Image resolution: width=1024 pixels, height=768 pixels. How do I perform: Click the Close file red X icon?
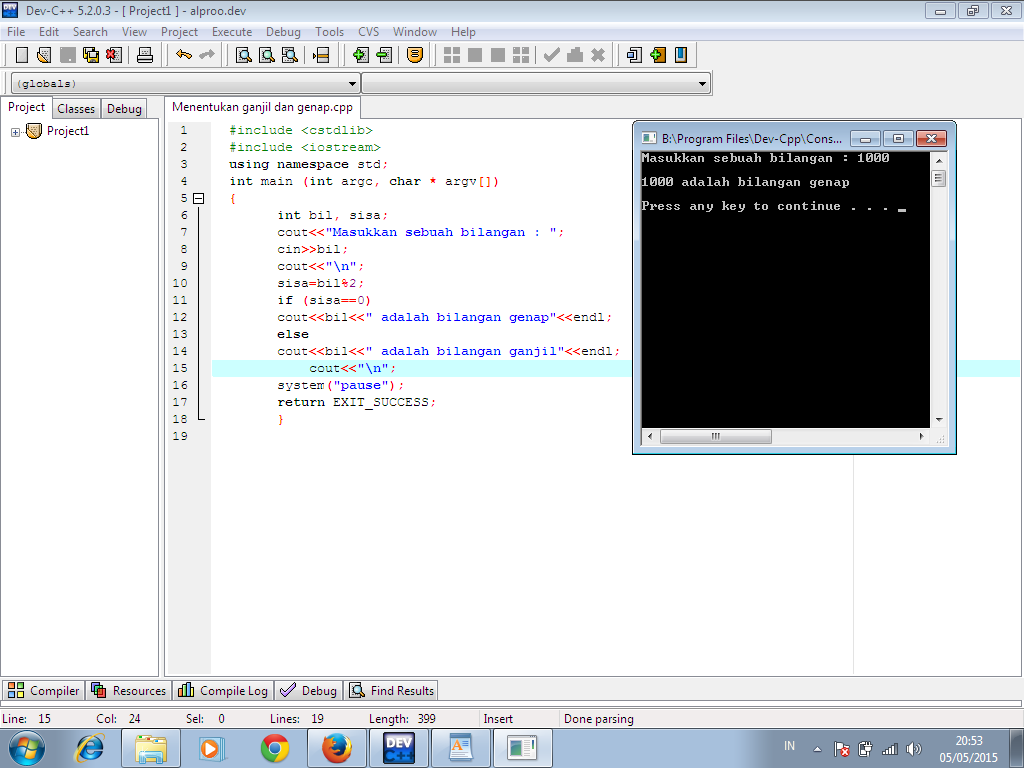pos(114,55)
